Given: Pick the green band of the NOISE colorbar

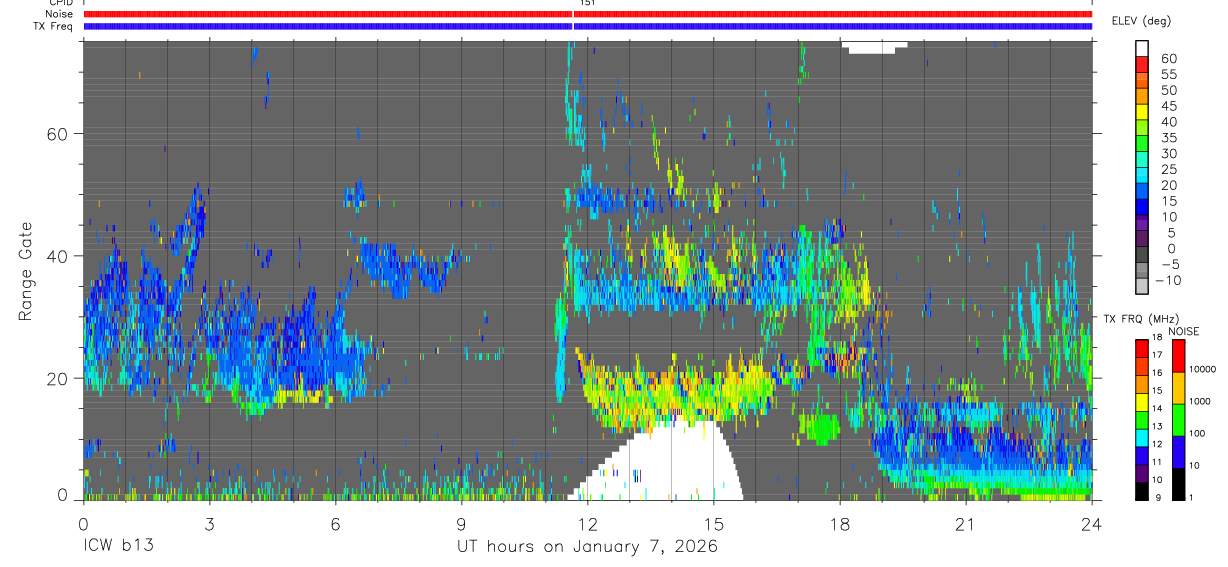Looking at the screenshot, I should coord(1178,420).
